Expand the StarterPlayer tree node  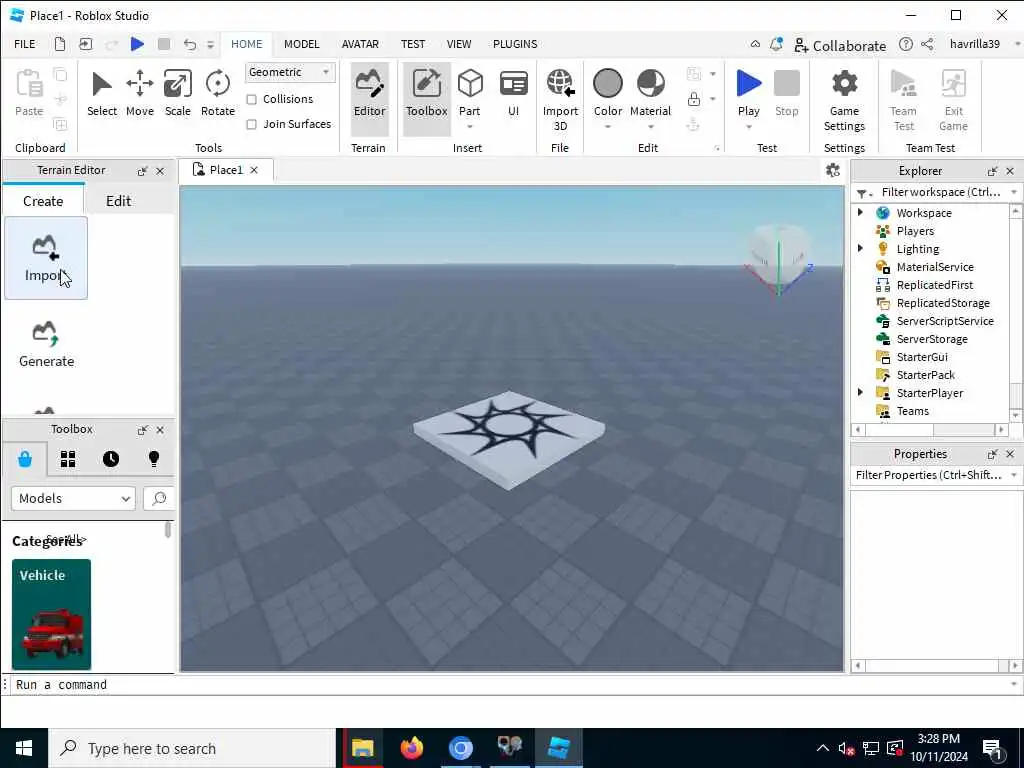860,392
